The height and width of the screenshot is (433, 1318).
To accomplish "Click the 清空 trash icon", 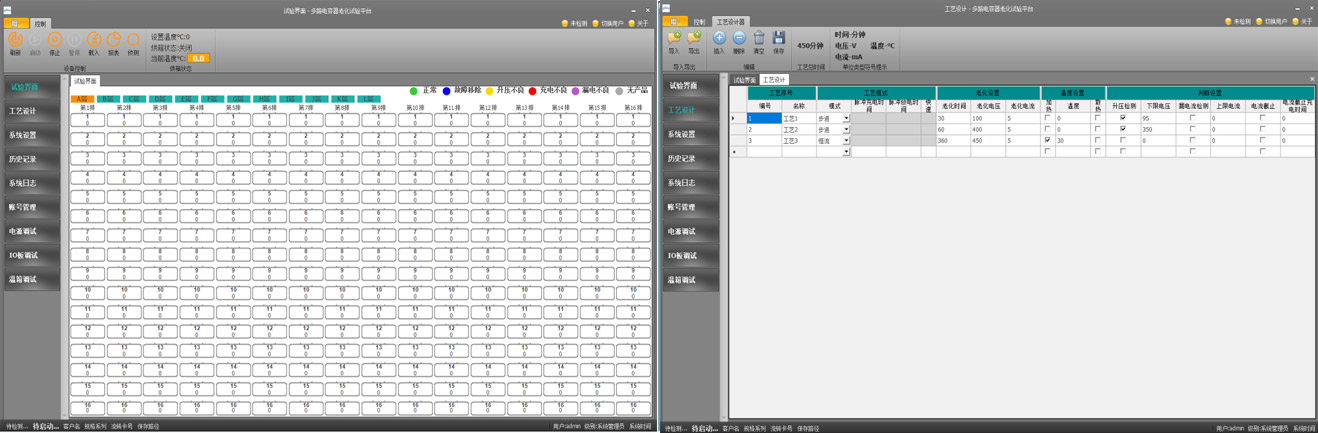I will pyautogui.click(x=759, y=39).
